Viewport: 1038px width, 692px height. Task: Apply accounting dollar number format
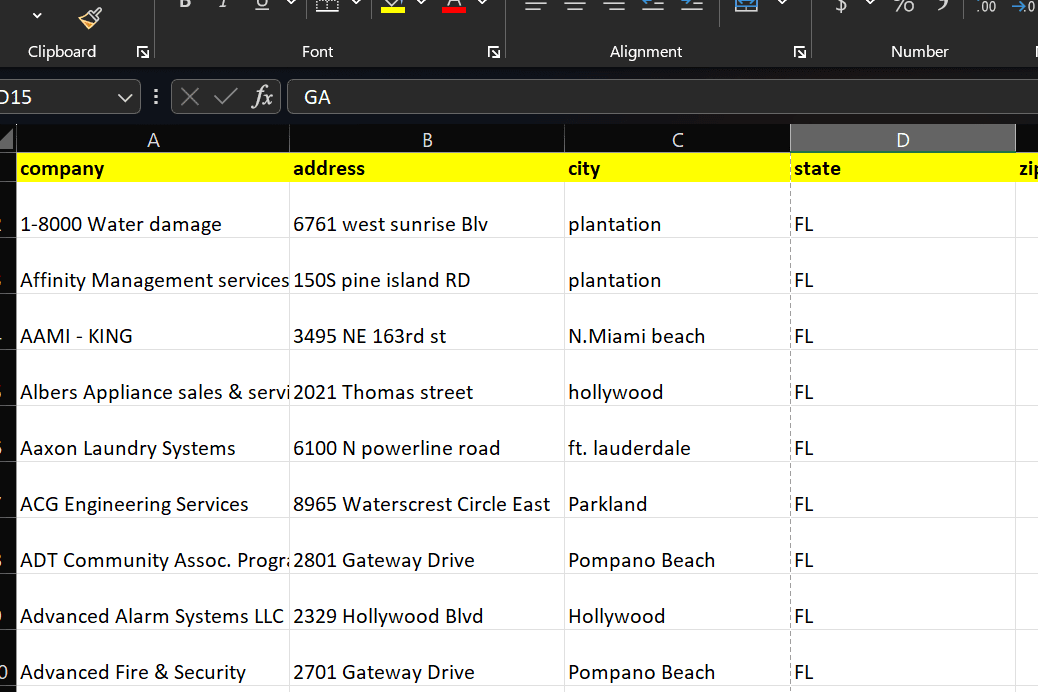(841, 6)
